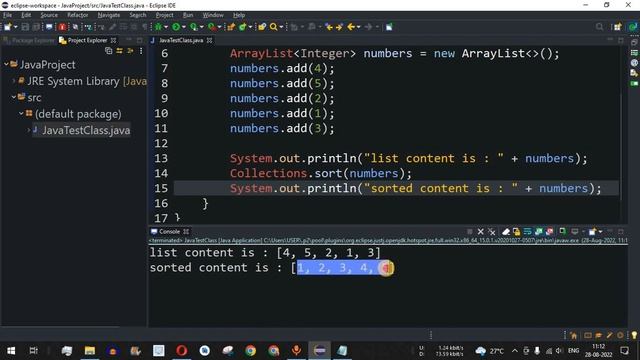Click Remove All Terminated Launches in Console

[x=492, y=232]
